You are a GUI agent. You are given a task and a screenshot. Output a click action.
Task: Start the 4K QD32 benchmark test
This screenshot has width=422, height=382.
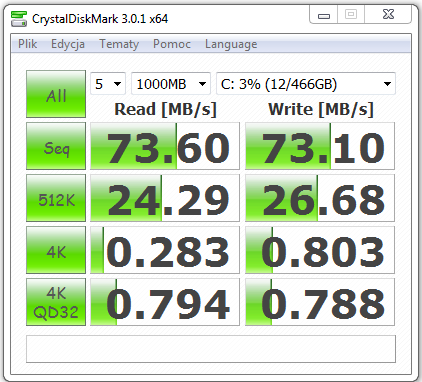coord(56,302)
